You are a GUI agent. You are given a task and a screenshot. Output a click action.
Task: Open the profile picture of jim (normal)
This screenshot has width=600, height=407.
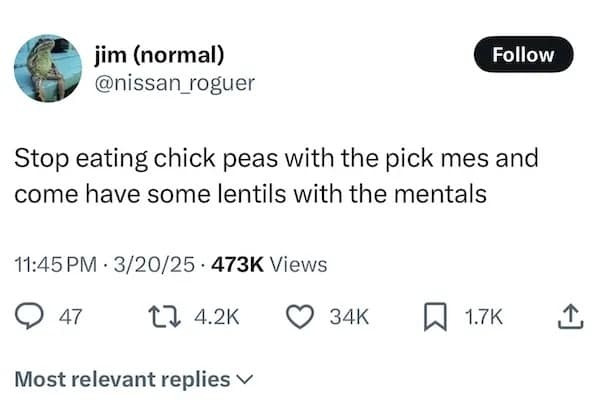click(x=48, y=69)
